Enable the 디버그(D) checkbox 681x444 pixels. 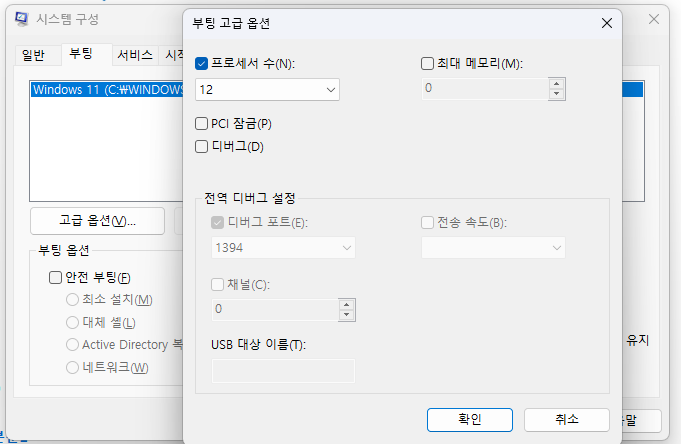[x=202, y=146]
